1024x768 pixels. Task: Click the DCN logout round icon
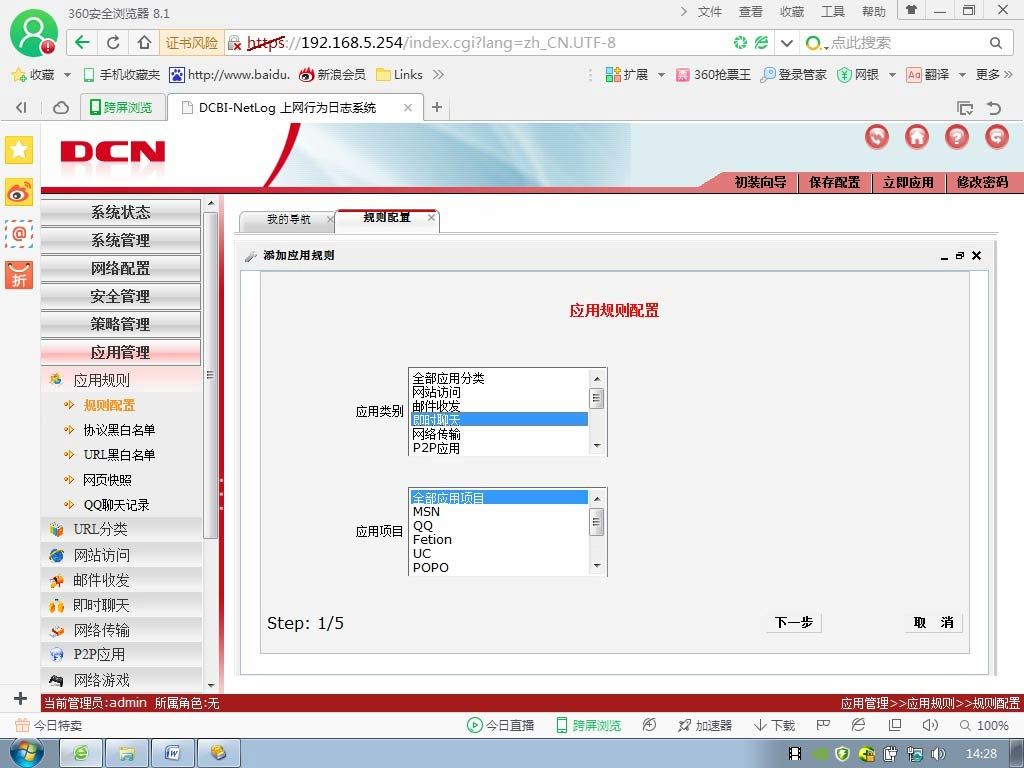(x=997, y=136)
